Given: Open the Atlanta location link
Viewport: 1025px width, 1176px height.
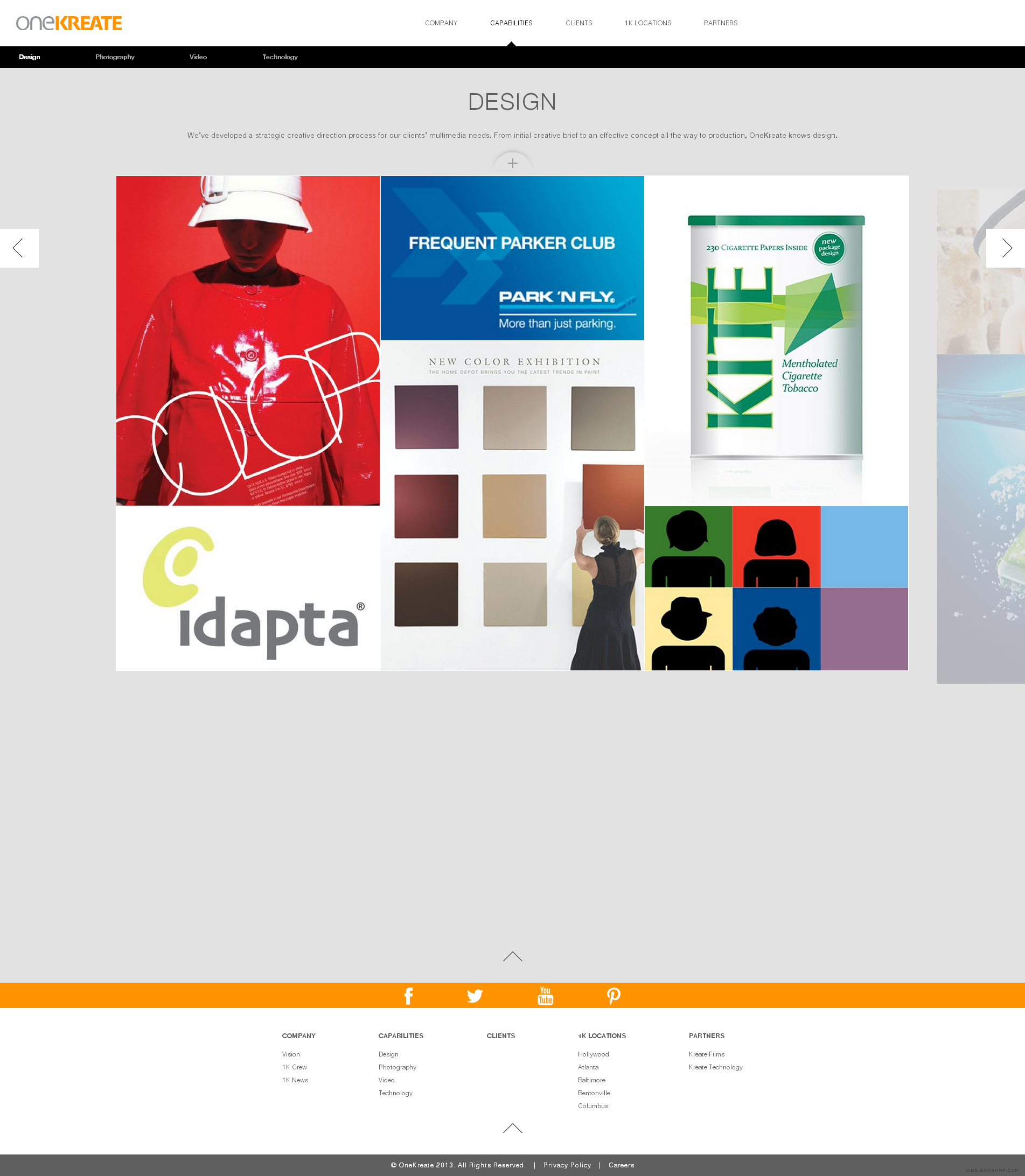Looking at the screenshot, I should (x=588, y=1067).
